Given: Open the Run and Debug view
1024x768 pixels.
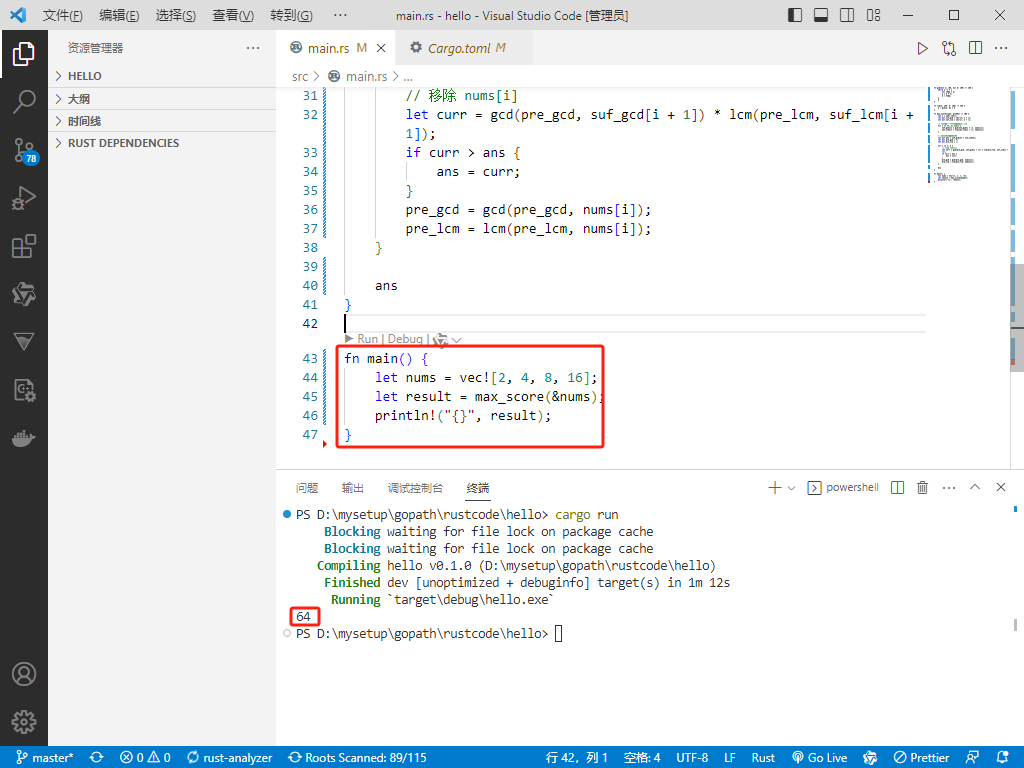Looking at the screenshot, I should pos(24,198).
